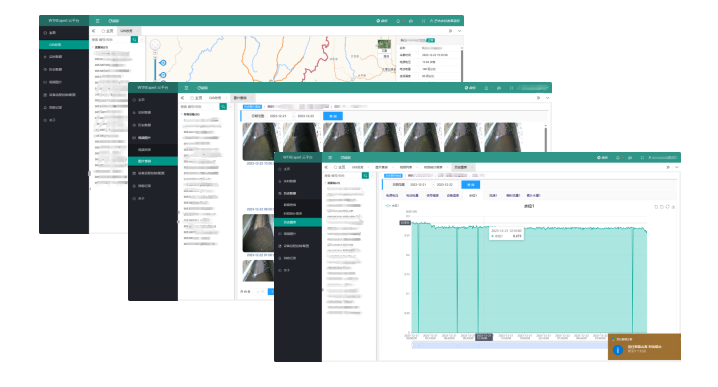Open the device remote control item in front sidebar
This screenshot has height=387, width=718.
click(x=298, y=246)
